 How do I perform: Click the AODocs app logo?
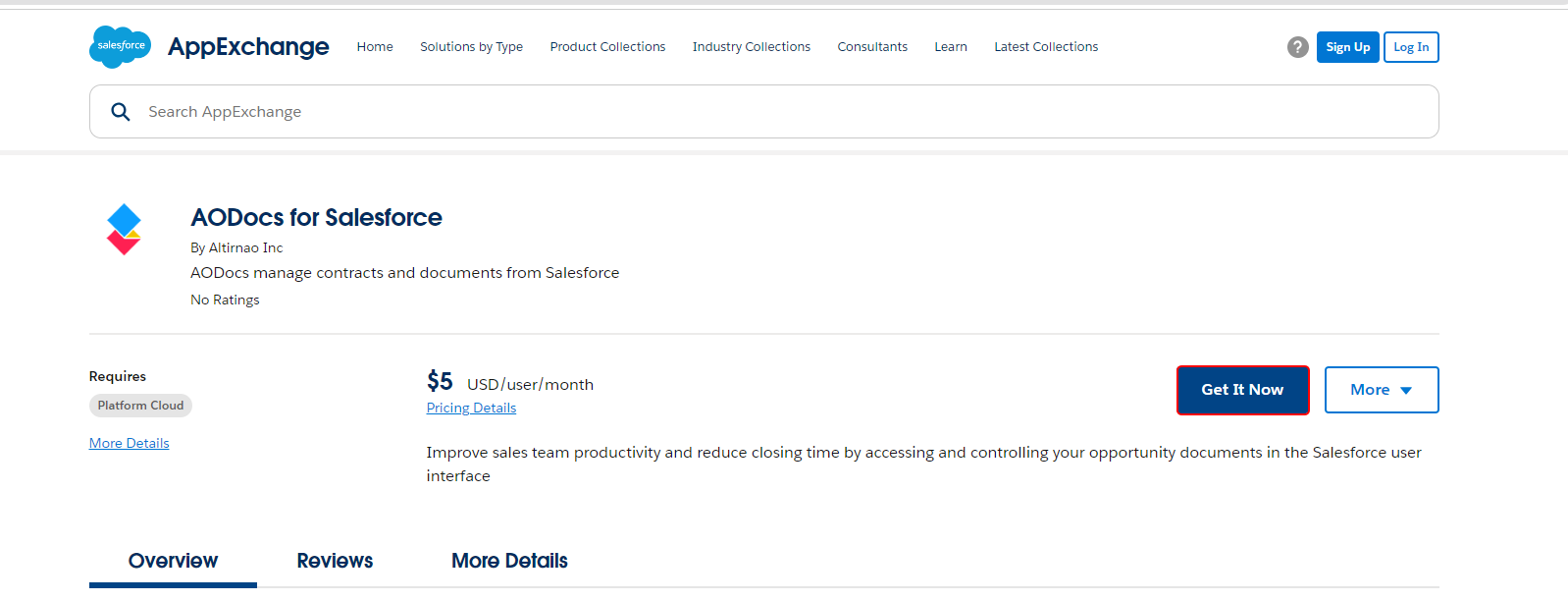click(x=124, y=230)
